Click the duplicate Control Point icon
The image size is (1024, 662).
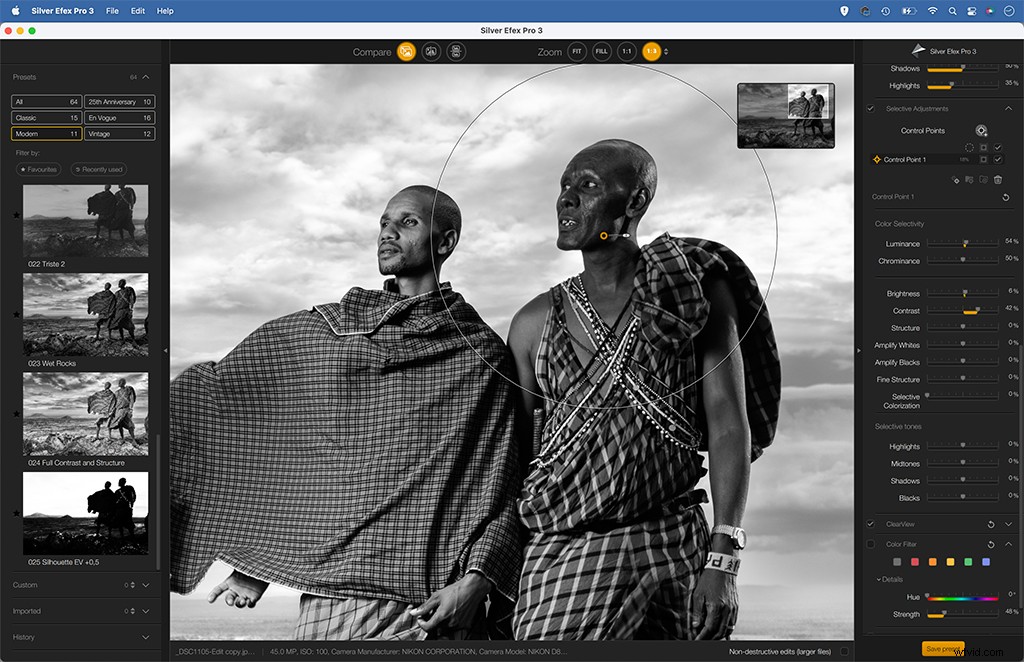pyautogui.click(x=984, y=180)
